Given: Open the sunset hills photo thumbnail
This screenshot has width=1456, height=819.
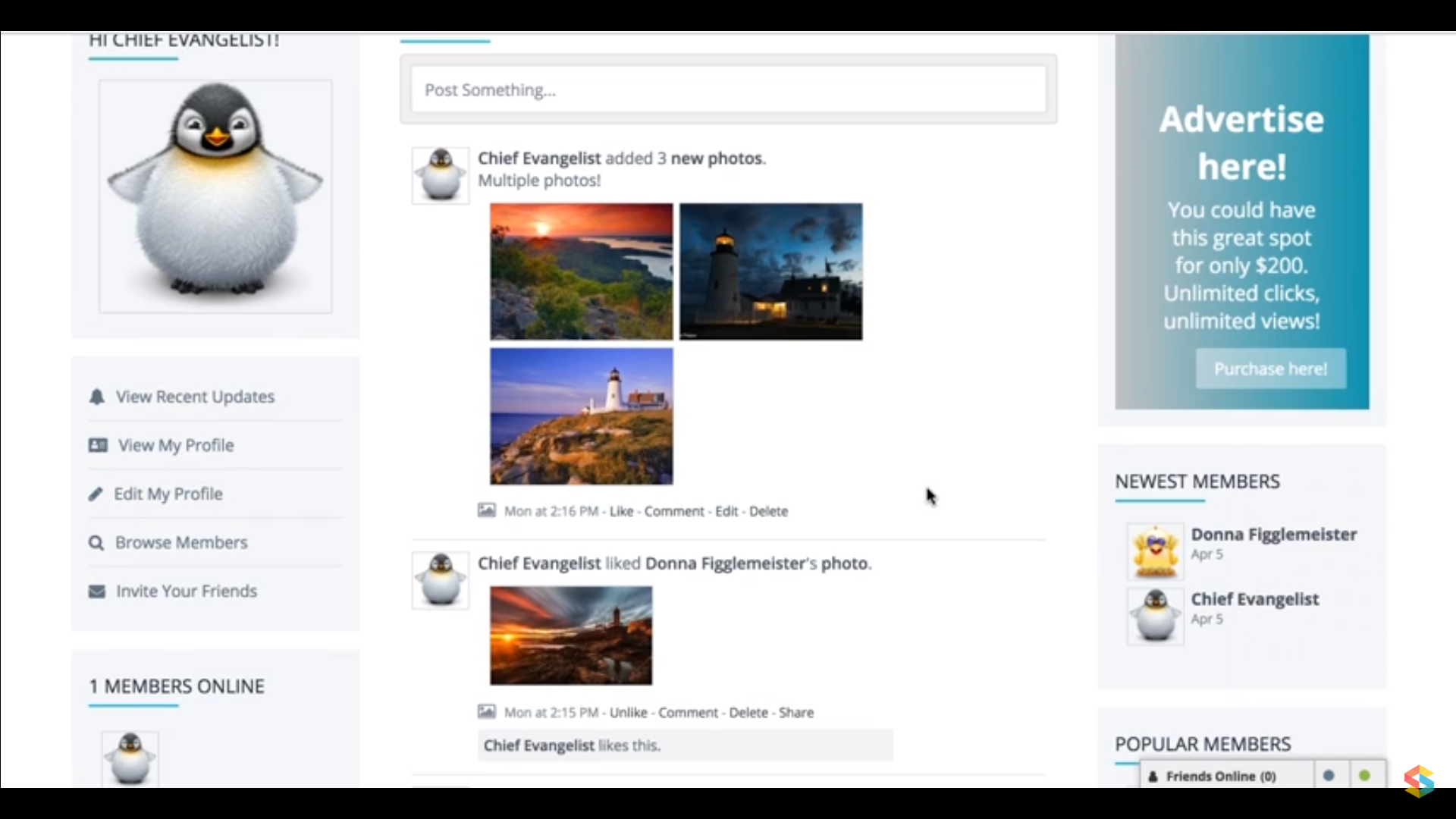Looking at the screenshot, I should pos(581,271).
